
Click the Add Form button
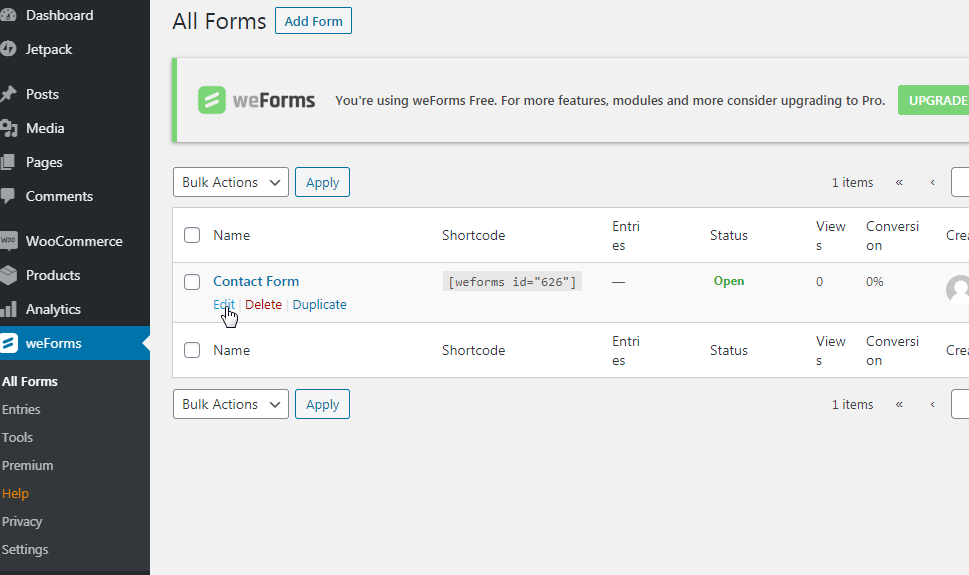click(x=313, y=21)
